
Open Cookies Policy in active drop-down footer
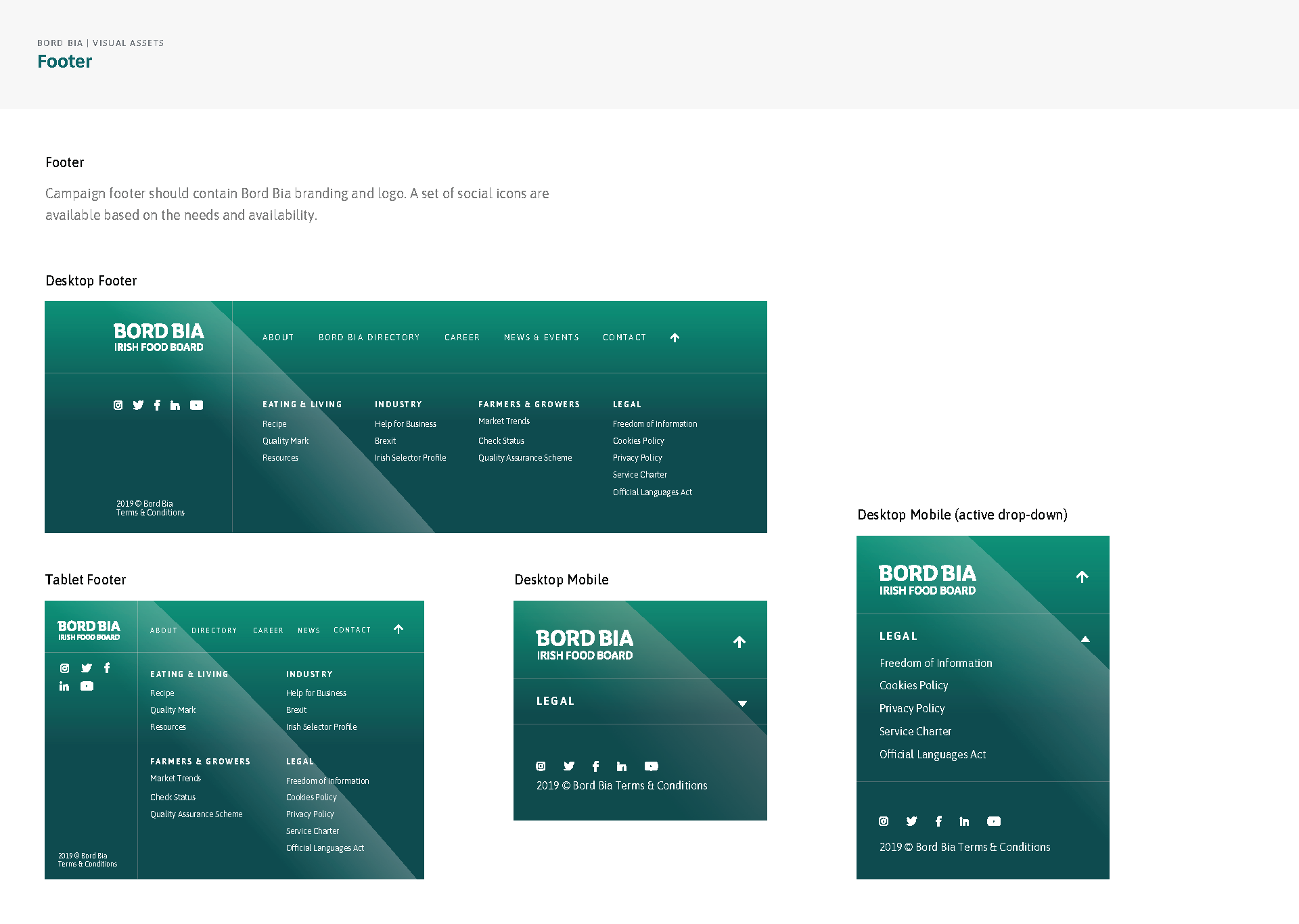[913, 686]
